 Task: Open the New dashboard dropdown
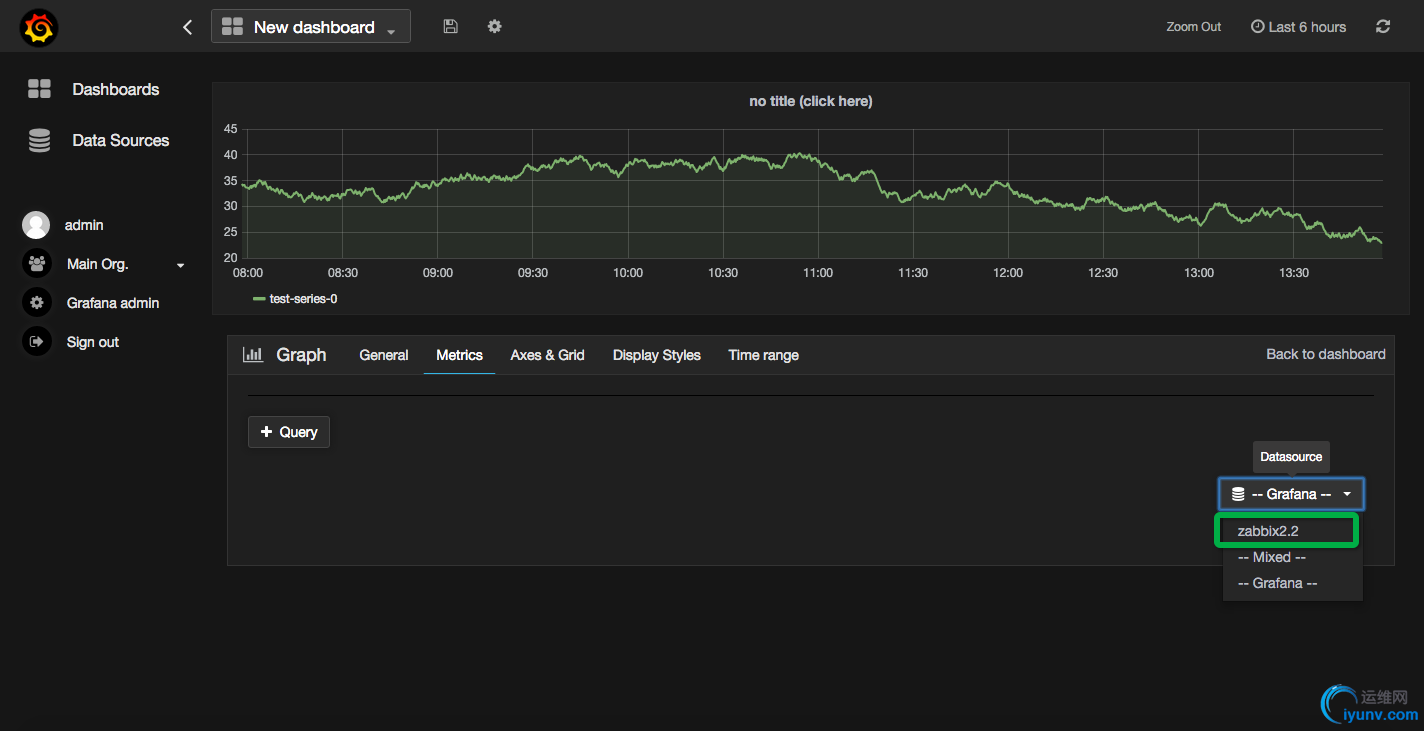(311, 27)
